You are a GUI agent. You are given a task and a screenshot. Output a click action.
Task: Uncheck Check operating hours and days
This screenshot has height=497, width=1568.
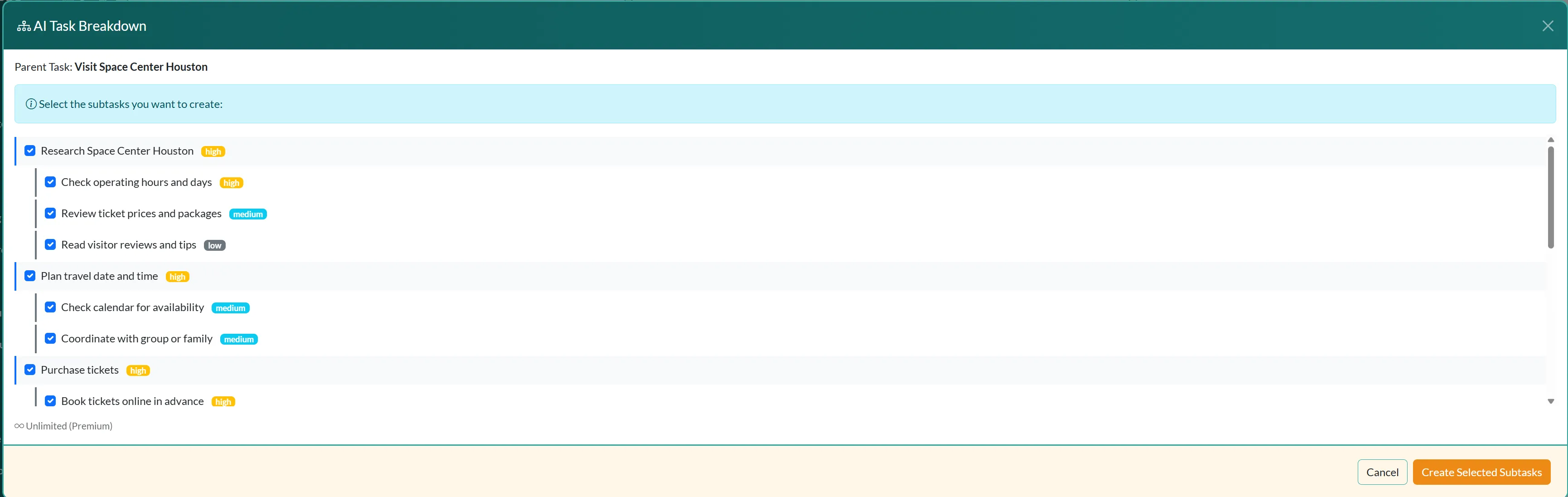[x=50, y=181]
